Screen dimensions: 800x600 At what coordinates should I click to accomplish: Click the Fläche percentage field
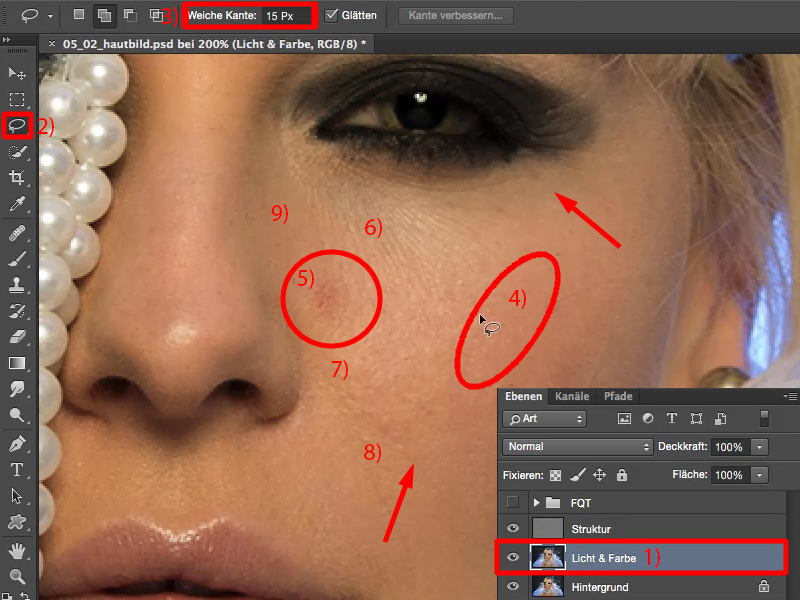pos(730,475)
